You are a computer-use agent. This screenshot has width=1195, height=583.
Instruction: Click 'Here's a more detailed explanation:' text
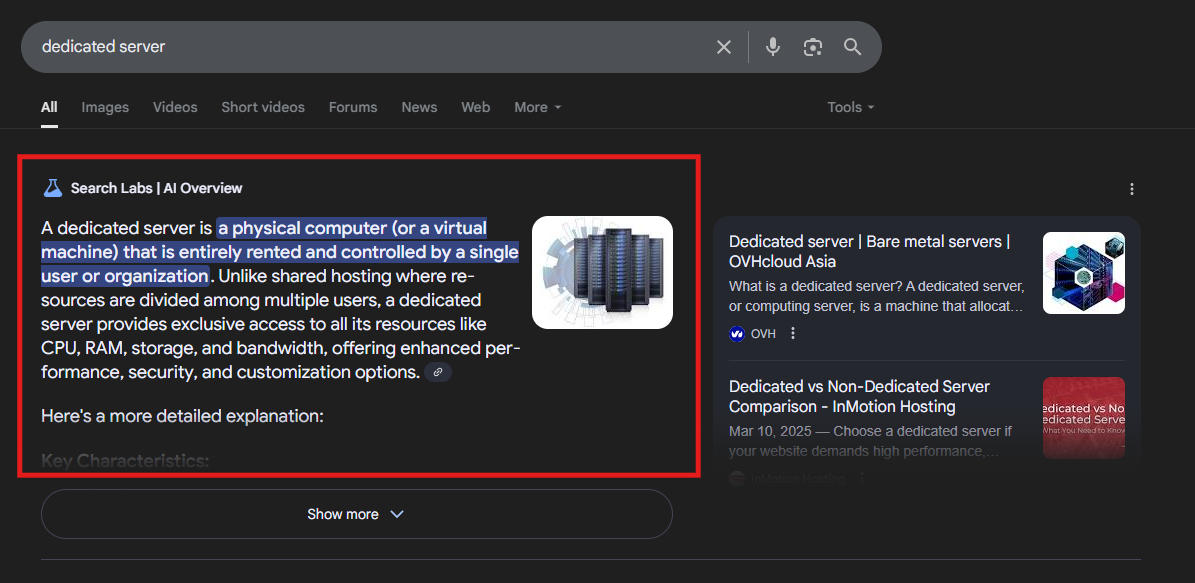point(183,416)
